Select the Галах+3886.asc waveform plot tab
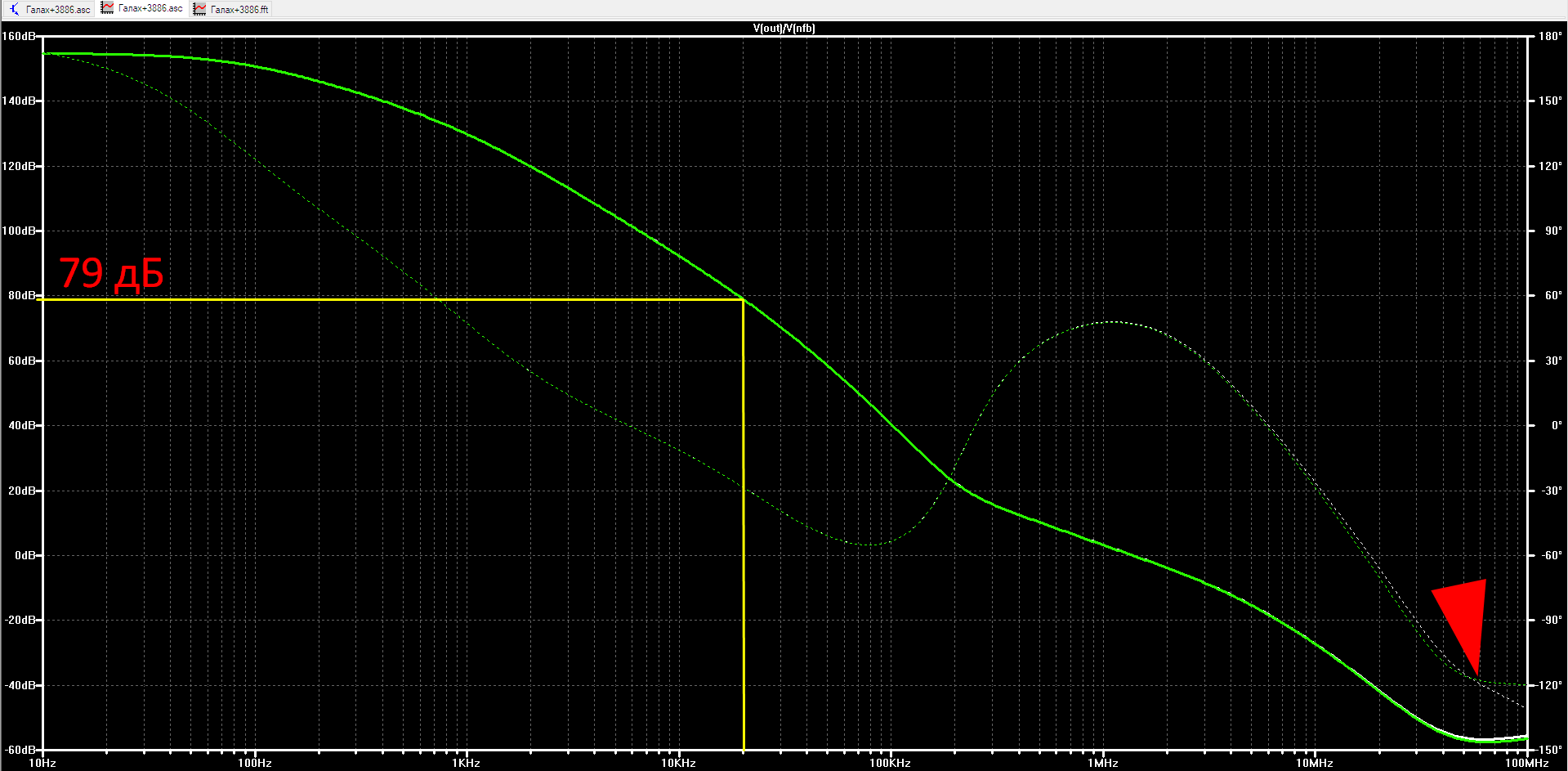This screenshot has height=771, width=1568. (x=142, y=8)
